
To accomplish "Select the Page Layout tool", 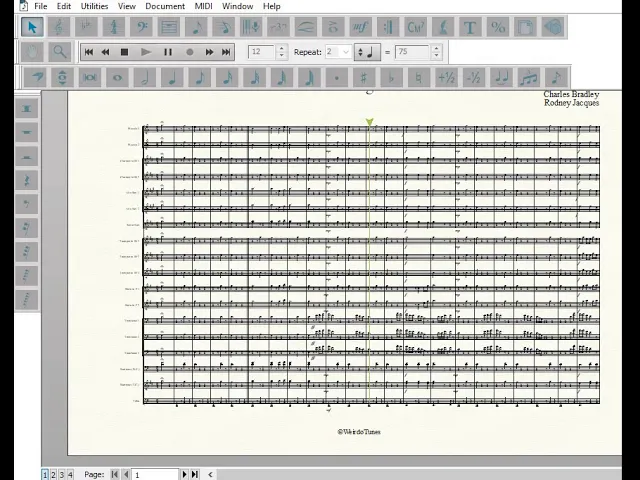I will [525, 27].
